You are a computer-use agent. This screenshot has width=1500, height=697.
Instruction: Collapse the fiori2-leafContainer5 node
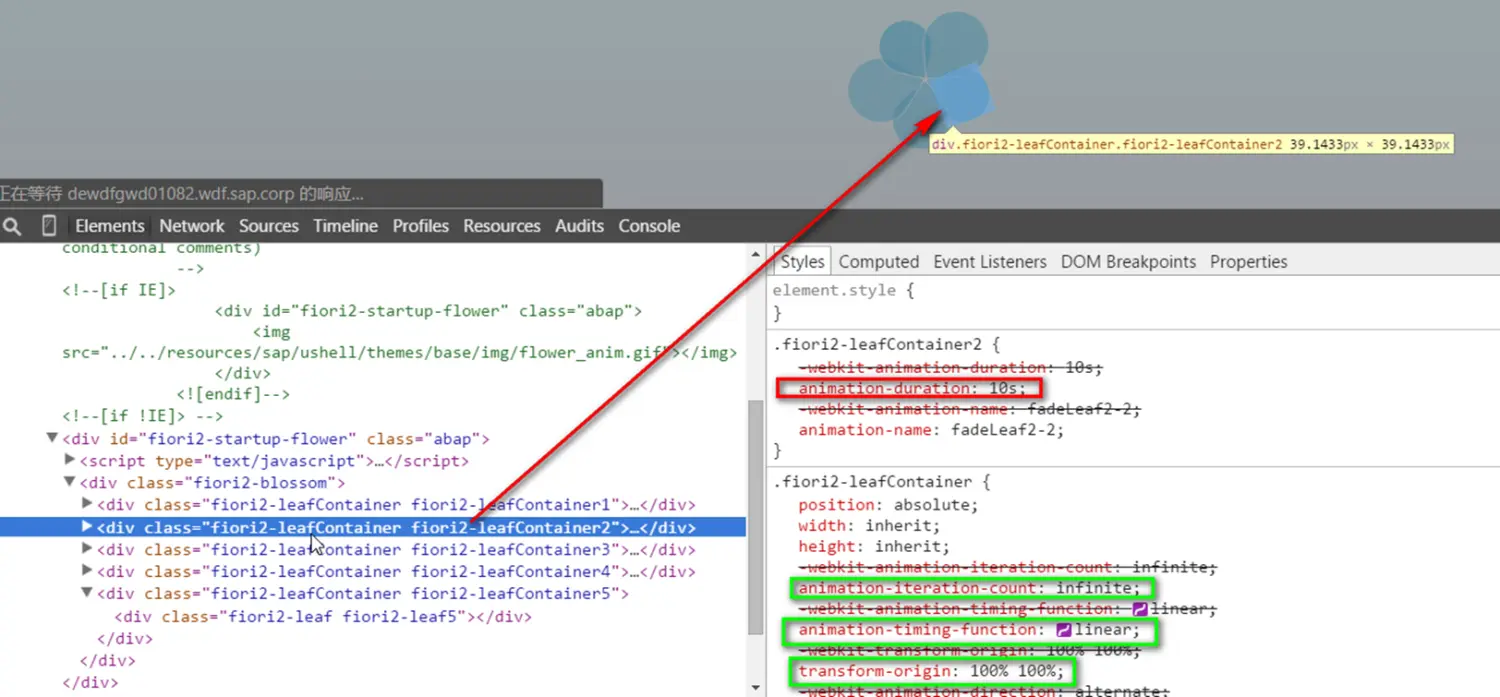click(x=87, y=594)
